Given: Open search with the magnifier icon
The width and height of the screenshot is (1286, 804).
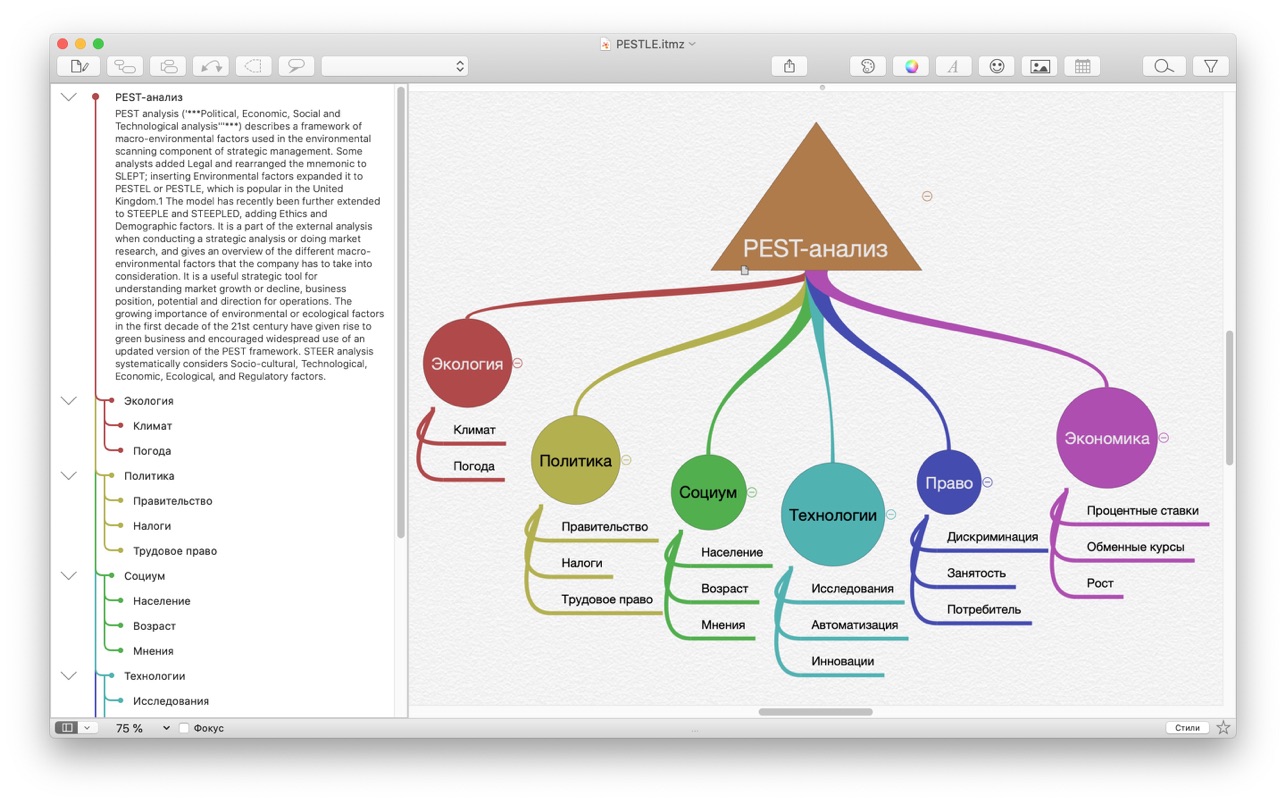Looking at the screenshot, I should click(x=1164, y=66).
